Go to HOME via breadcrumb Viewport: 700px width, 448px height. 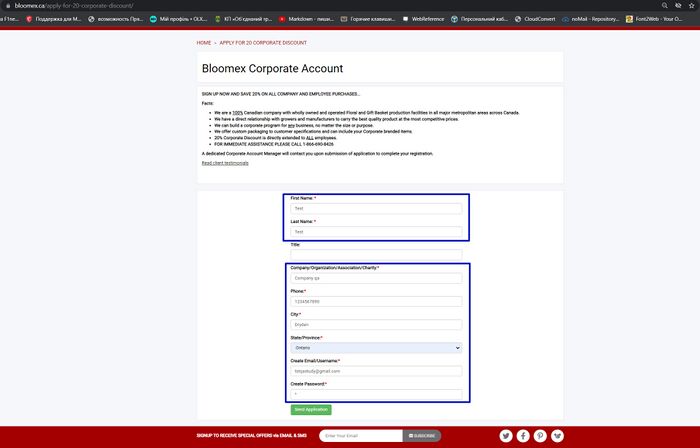click(x=204, y=43)
